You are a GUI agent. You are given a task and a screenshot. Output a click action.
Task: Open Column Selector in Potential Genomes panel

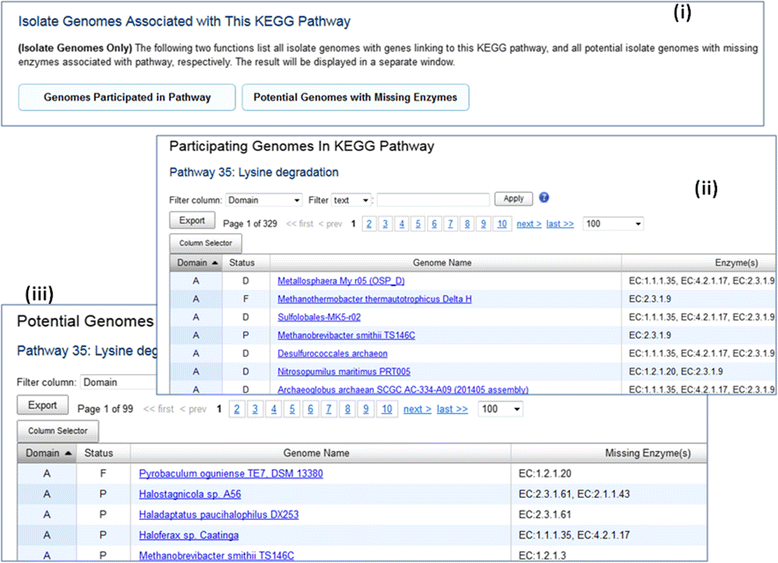tap(58, 431)
